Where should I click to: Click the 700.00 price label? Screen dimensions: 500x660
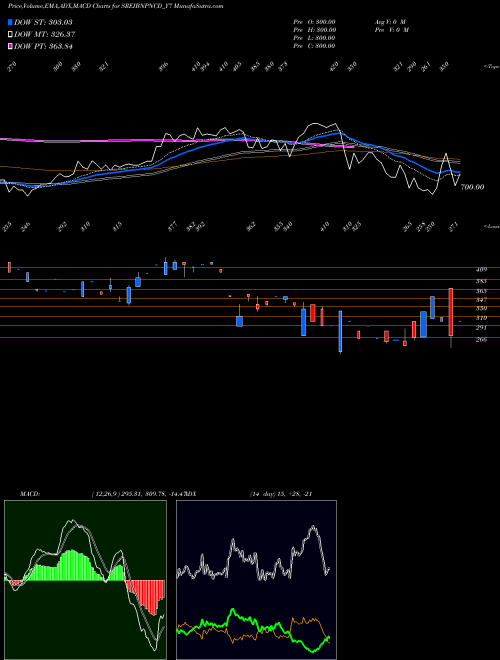click(472, 187)
